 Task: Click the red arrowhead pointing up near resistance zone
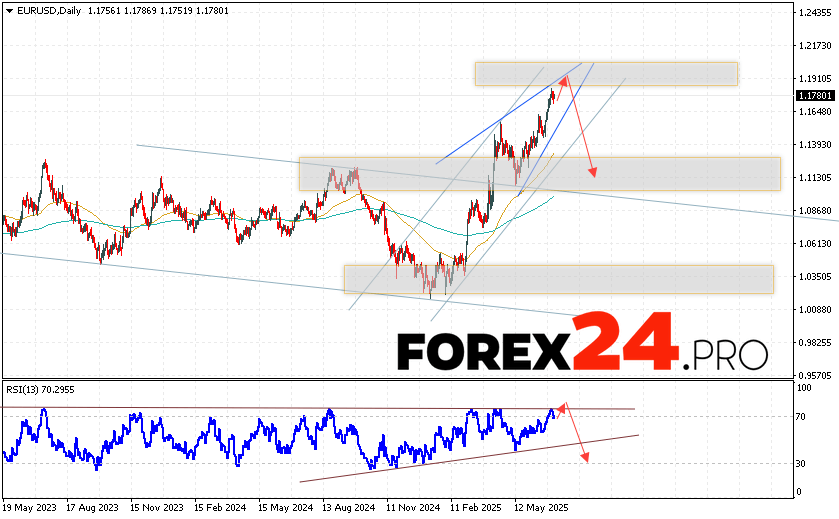[x=564, y=82]
